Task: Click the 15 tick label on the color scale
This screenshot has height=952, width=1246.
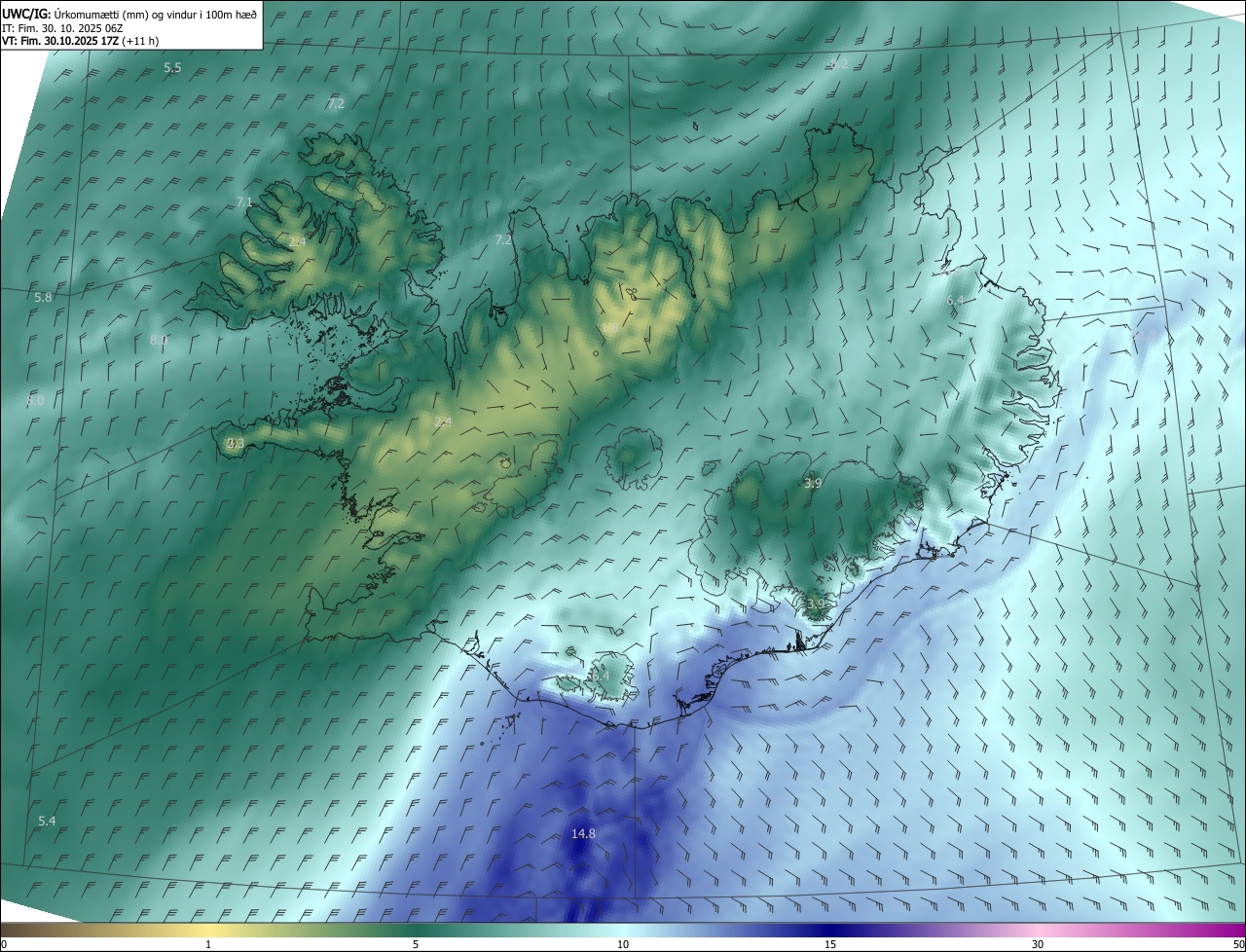Action: coord(830,944)
